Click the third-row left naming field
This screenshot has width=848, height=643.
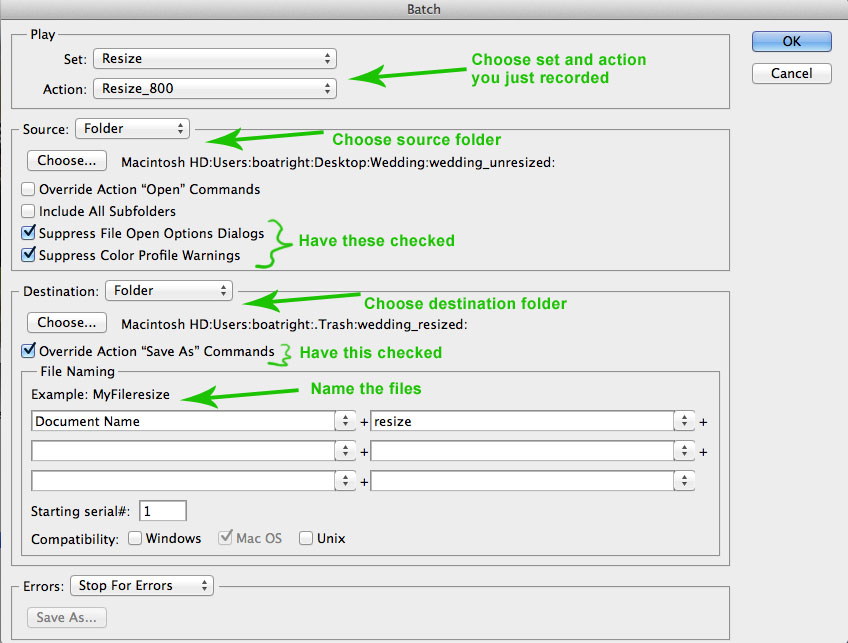[x=183, y=481]
